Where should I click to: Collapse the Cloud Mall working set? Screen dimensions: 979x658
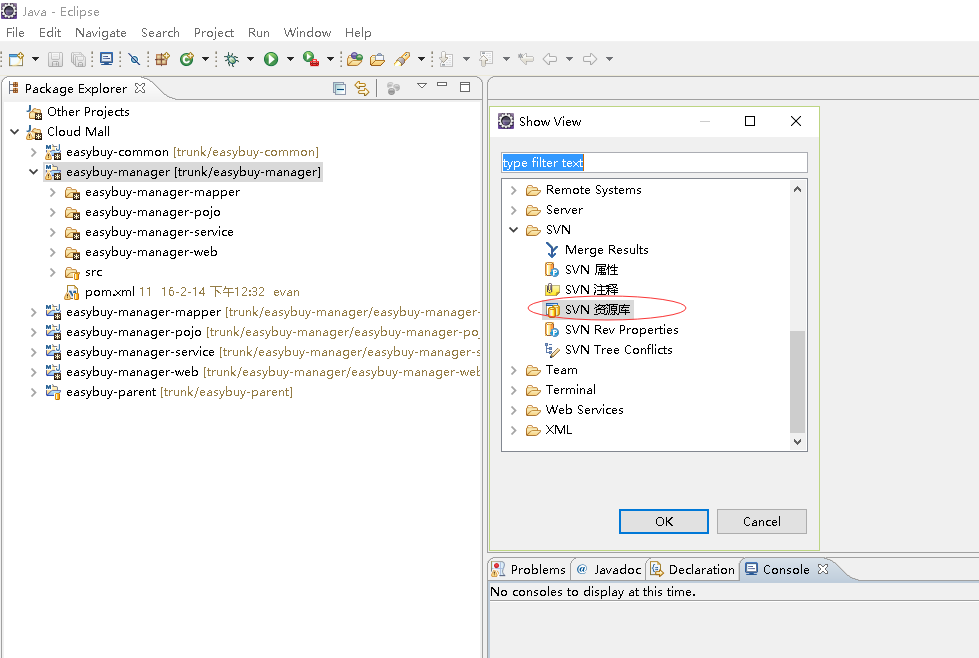pyautogui.click(x=14, y=132)
